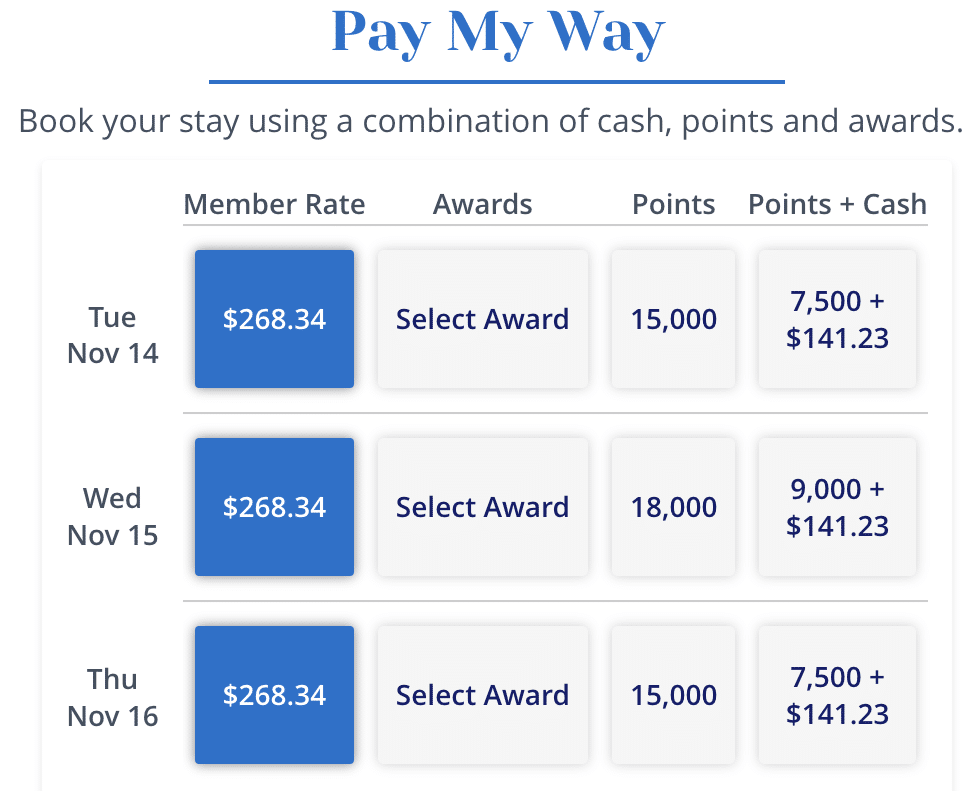The image size is (970, 791).
Task: Click the Points column header
Action: click(x=673, y=205)
